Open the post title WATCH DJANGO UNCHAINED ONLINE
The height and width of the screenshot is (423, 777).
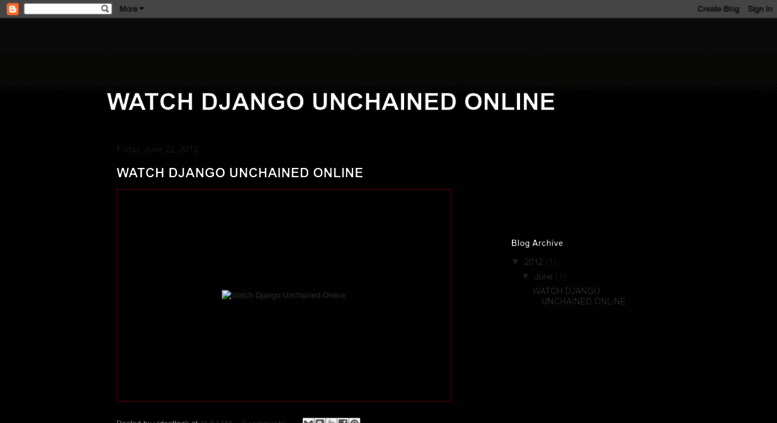[240, 173]
